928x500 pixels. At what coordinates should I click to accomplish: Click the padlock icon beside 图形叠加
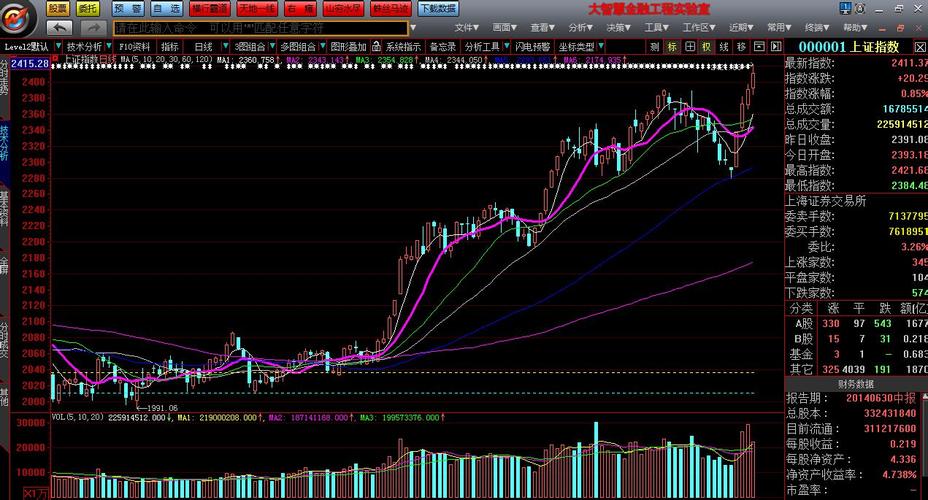click(x=376, y=47)
